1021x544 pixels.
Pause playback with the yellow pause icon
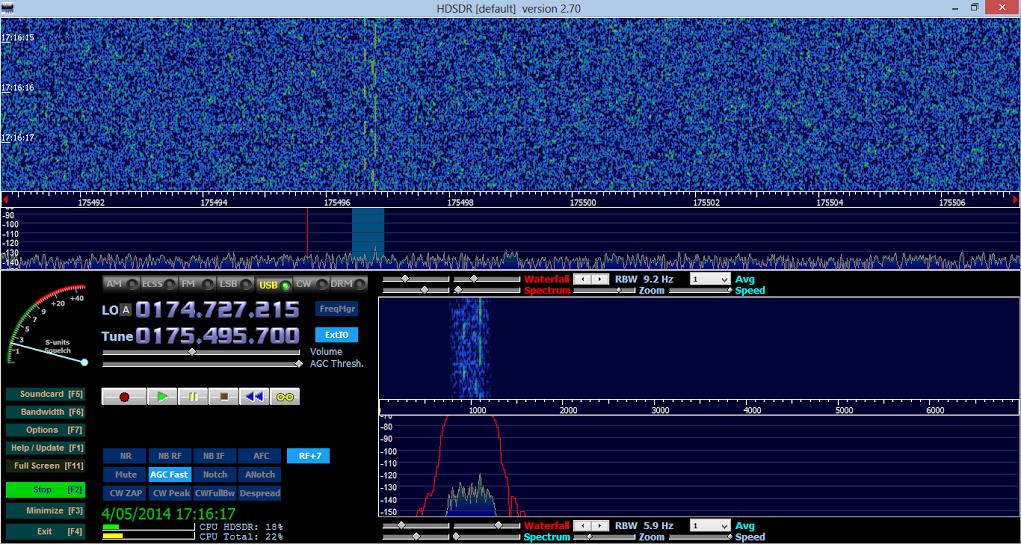(193, 396)
